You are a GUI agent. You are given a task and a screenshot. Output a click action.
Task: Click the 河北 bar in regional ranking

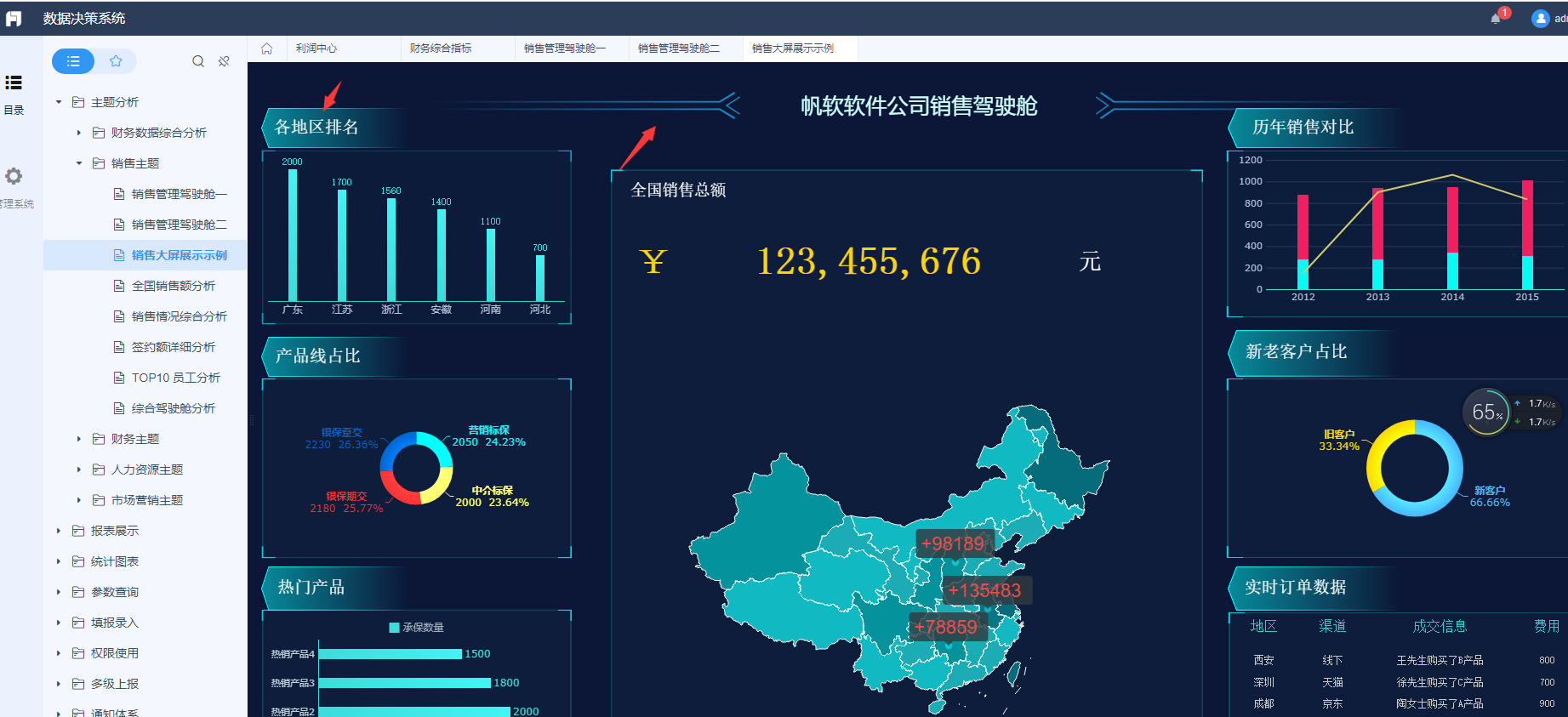click(x=540, y=278)
